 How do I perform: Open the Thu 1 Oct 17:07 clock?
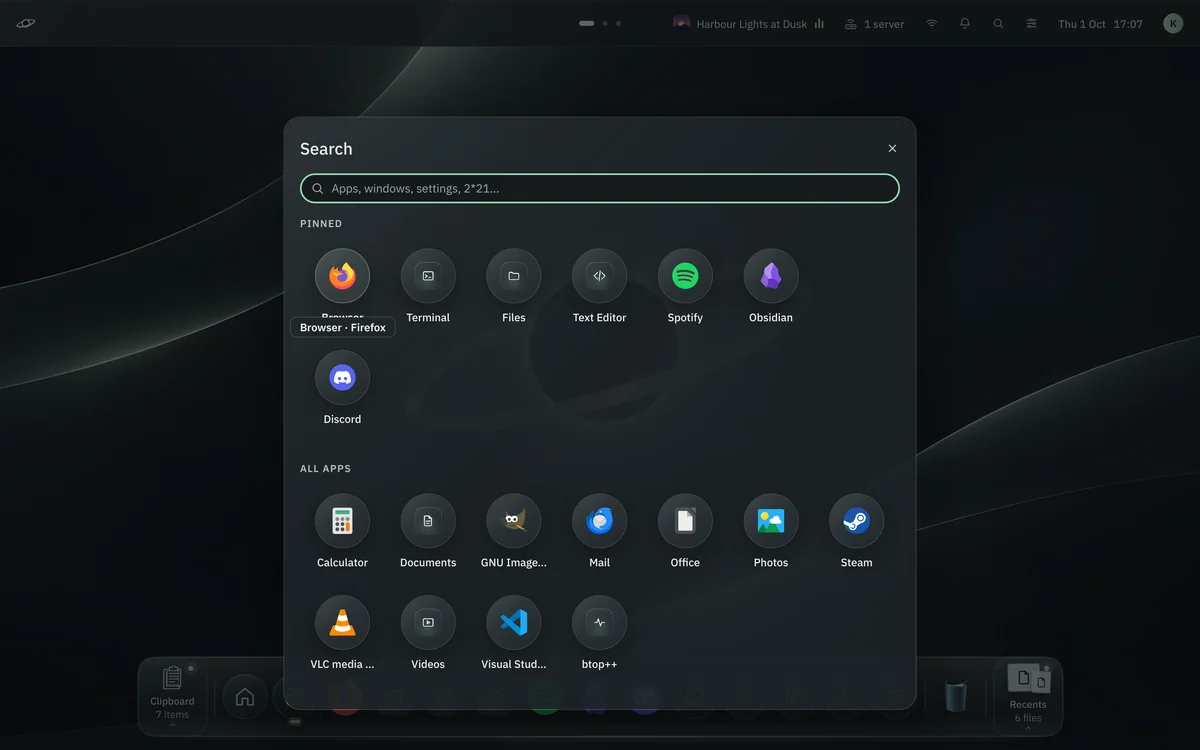1100,23
